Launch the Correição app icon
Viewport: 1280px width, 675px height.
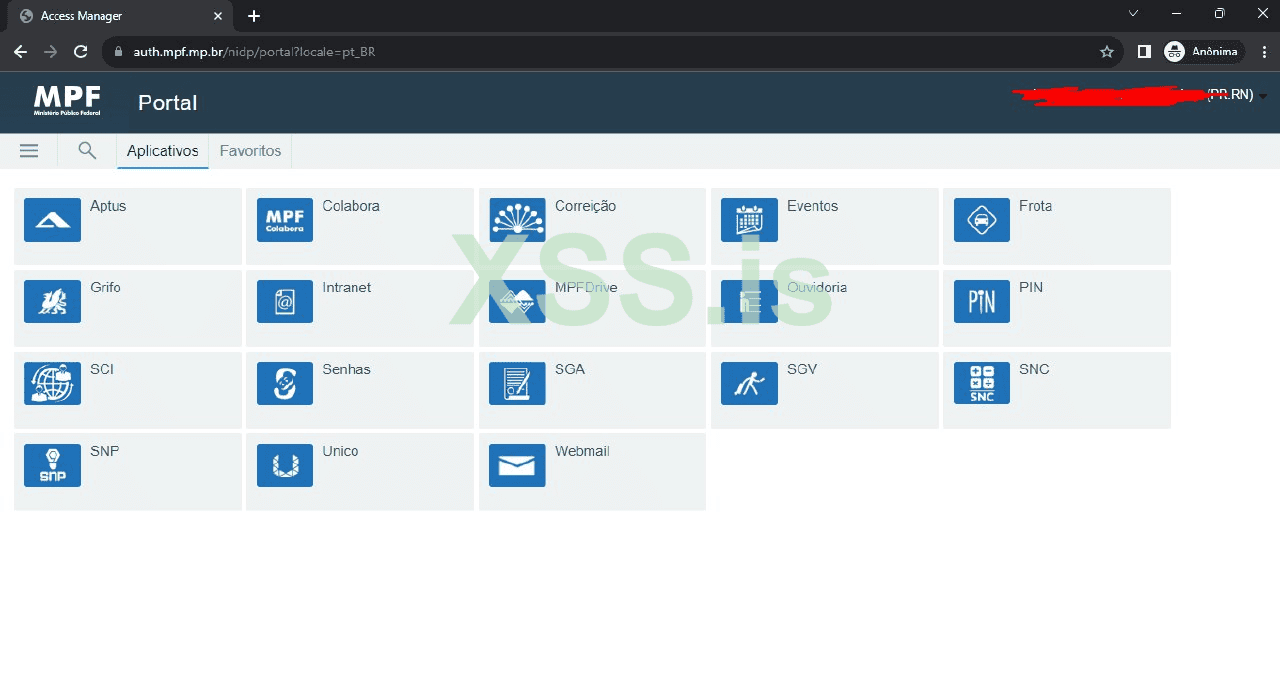click(517, 220)
